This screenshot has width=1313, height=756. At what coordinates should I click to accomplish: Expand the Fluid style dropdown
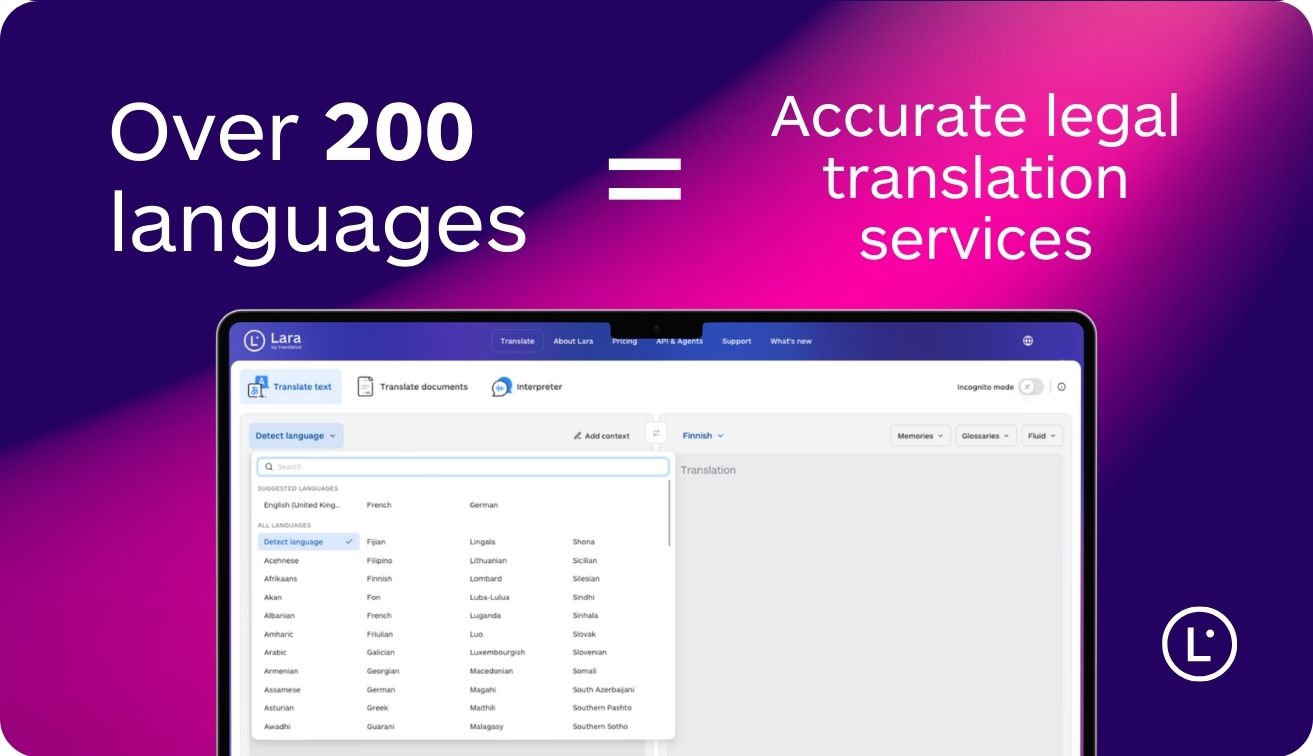point(1041,435)
